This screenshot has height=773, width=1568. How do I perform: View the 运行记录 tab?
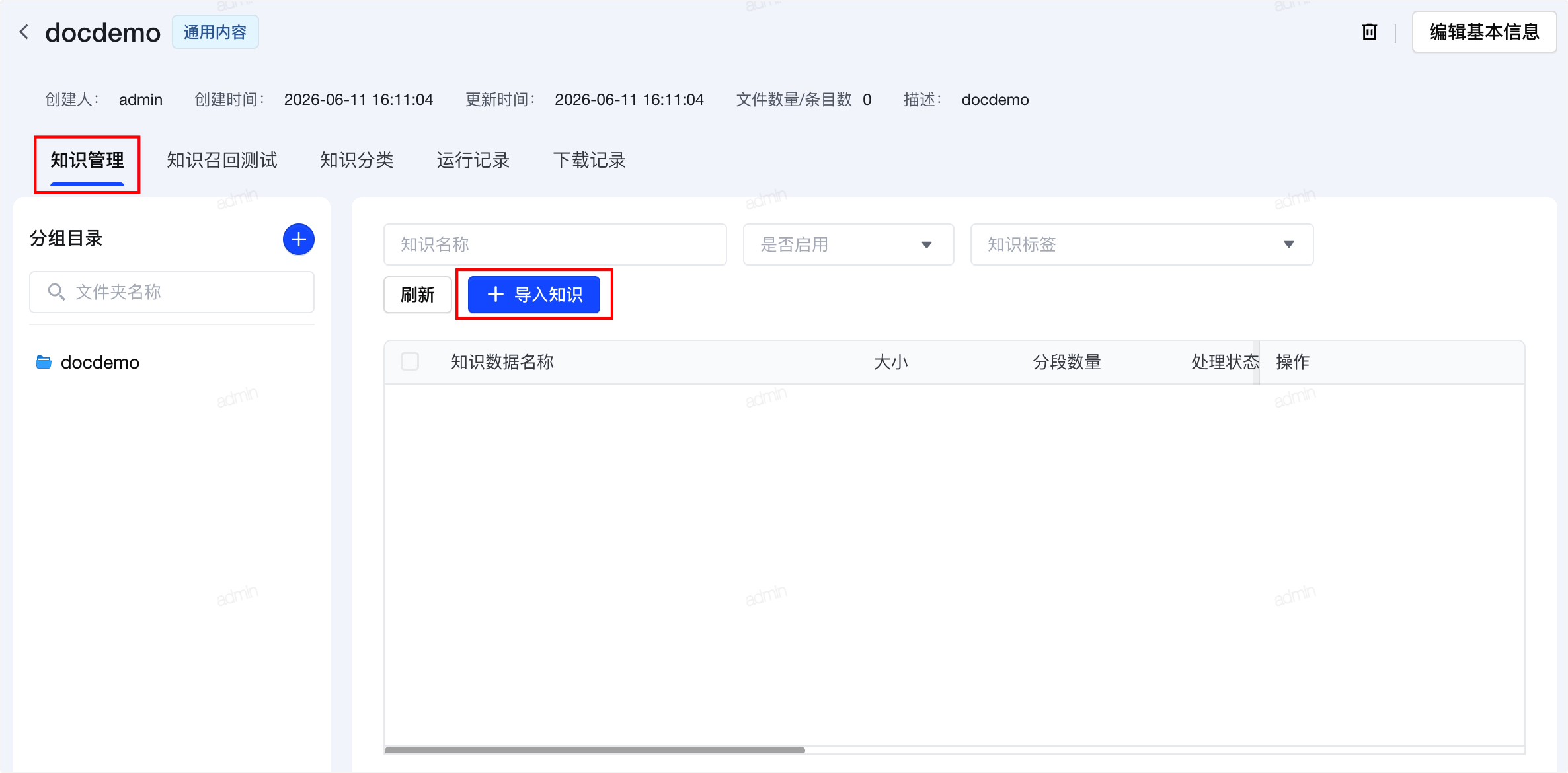[x=473, y=161]
